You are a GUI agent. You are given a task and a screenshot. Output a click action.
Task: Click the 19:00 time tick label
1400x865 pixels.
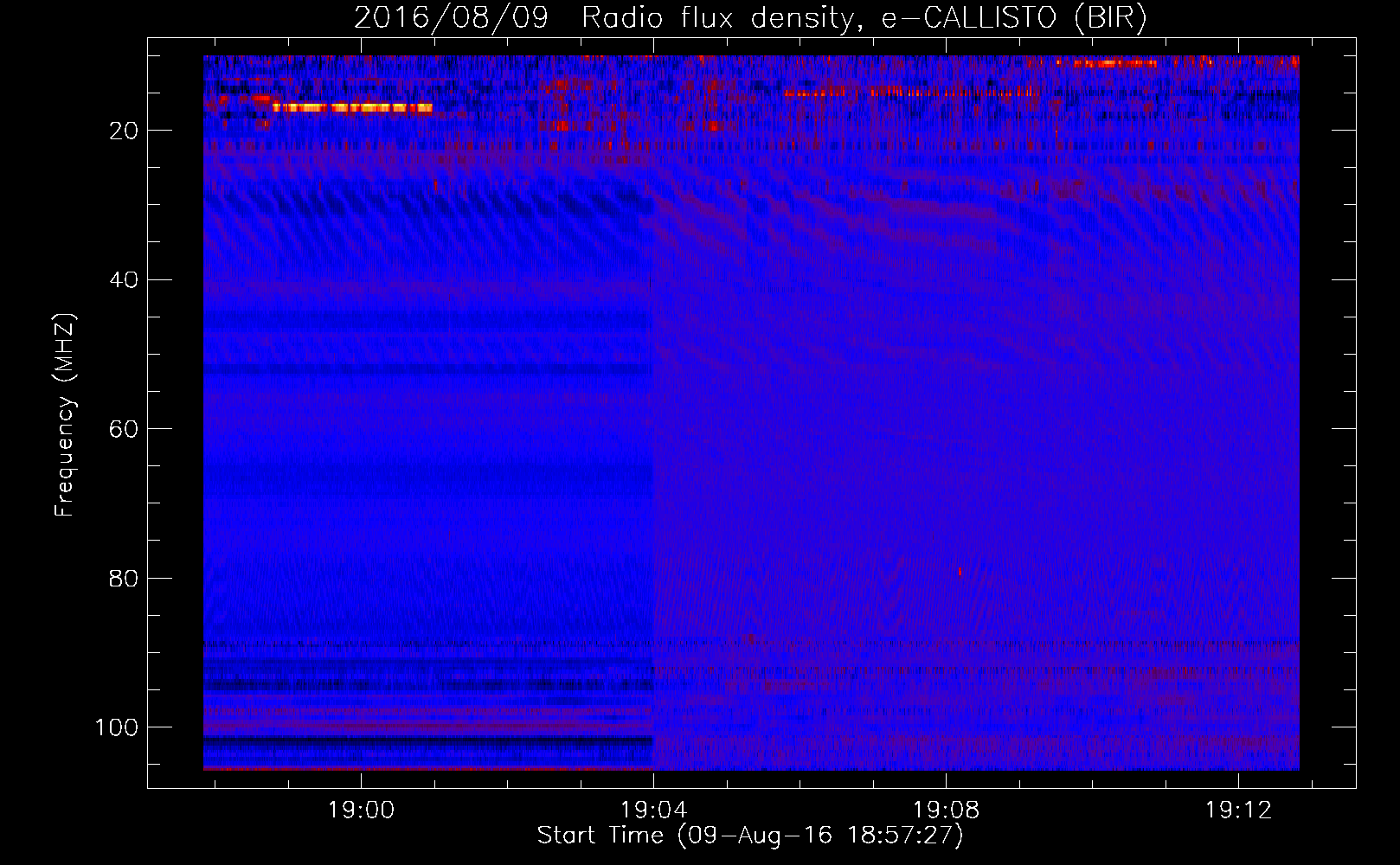coord(361,810)
